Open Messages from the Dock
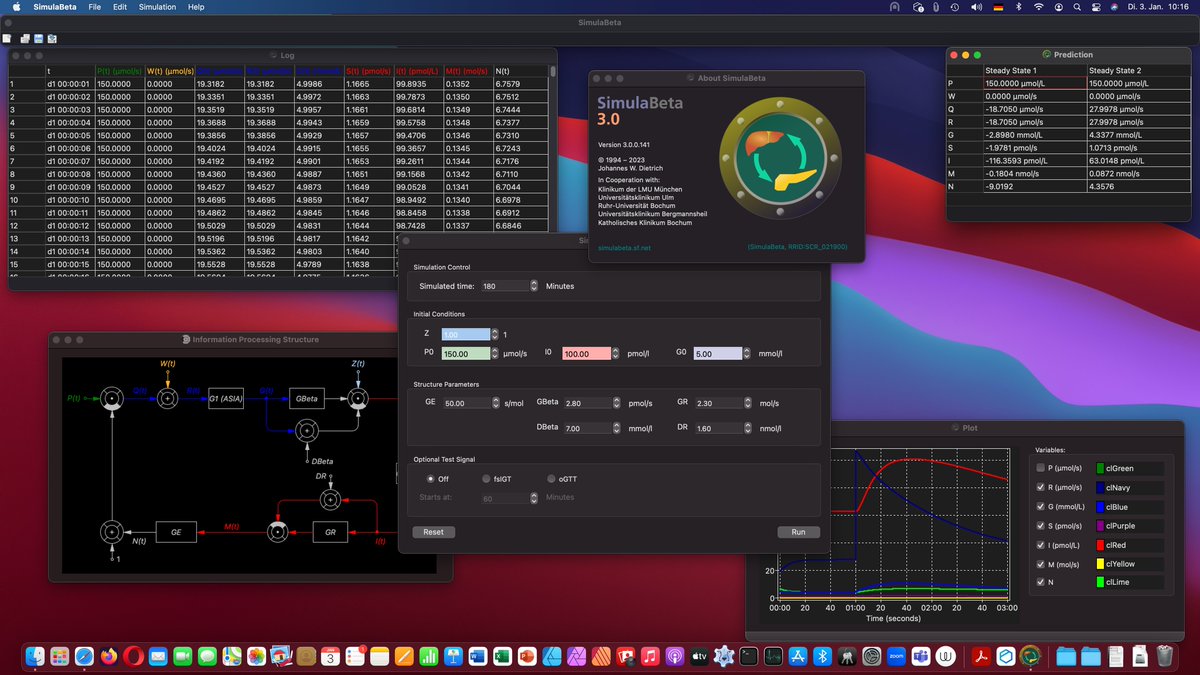1200x675 pixels. tap(207, 656)
